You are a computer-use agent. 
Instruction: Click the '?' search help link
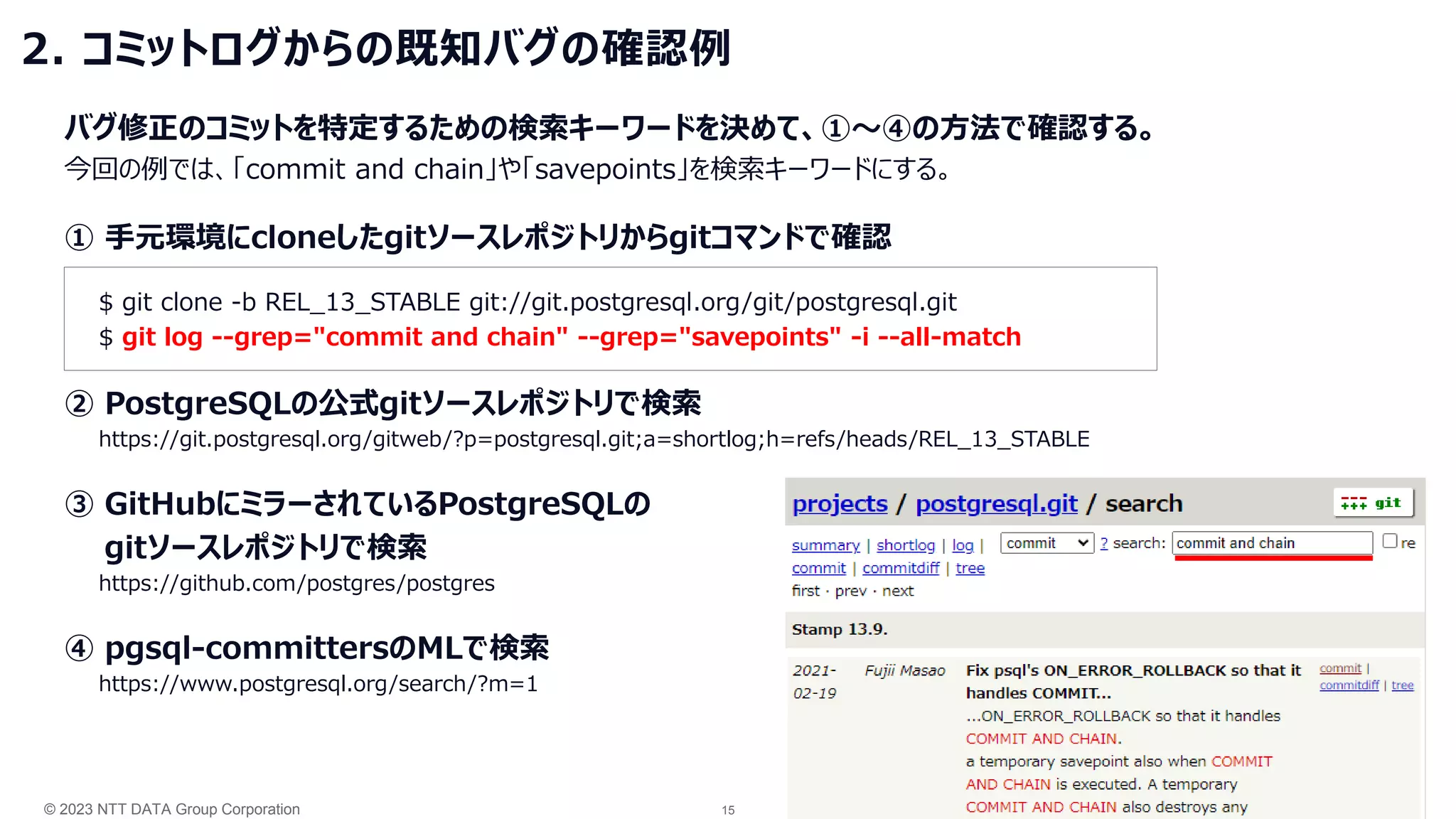pos(1103,543)
